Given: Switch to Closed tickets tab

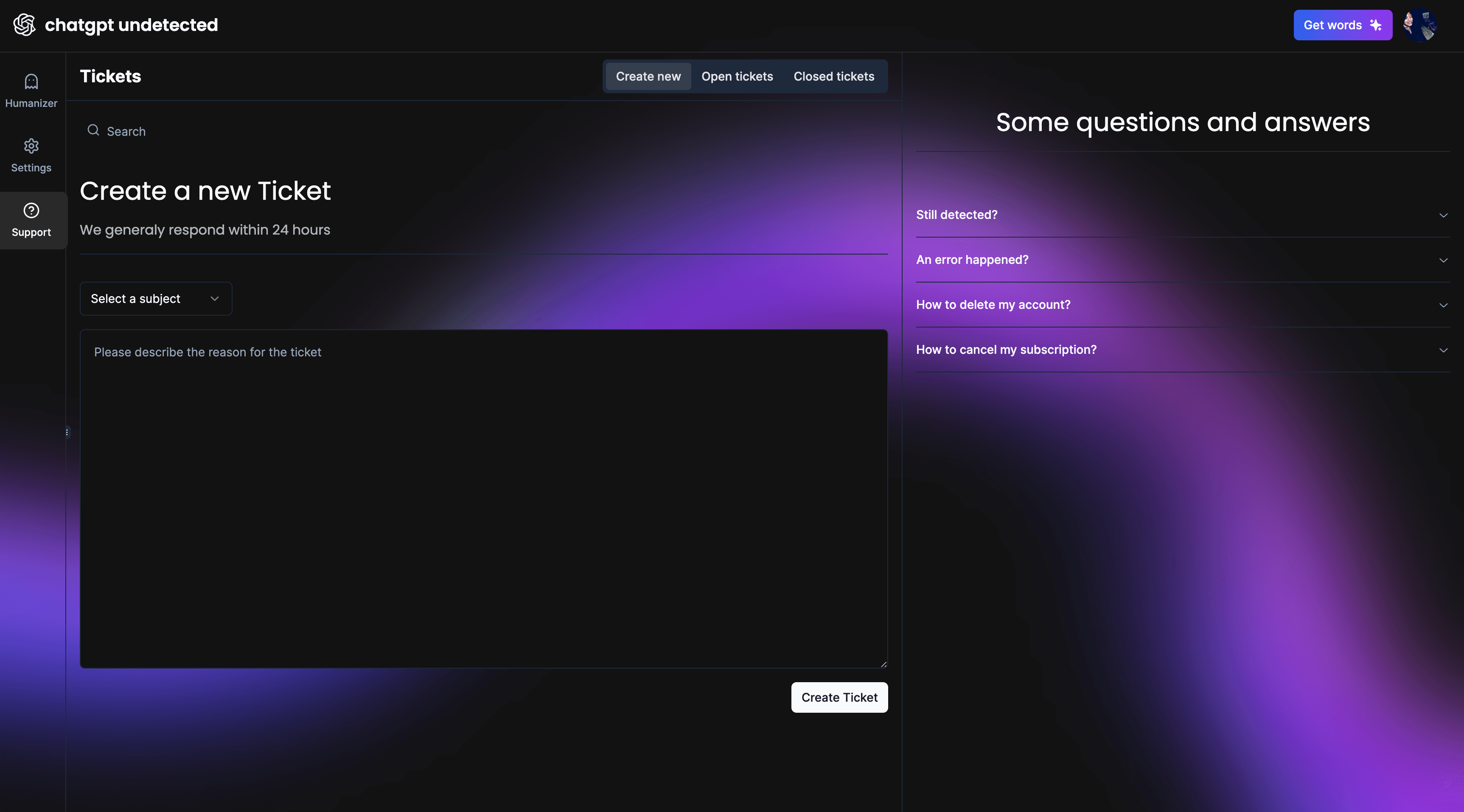Looking at the screenshot, I should 834,76.
